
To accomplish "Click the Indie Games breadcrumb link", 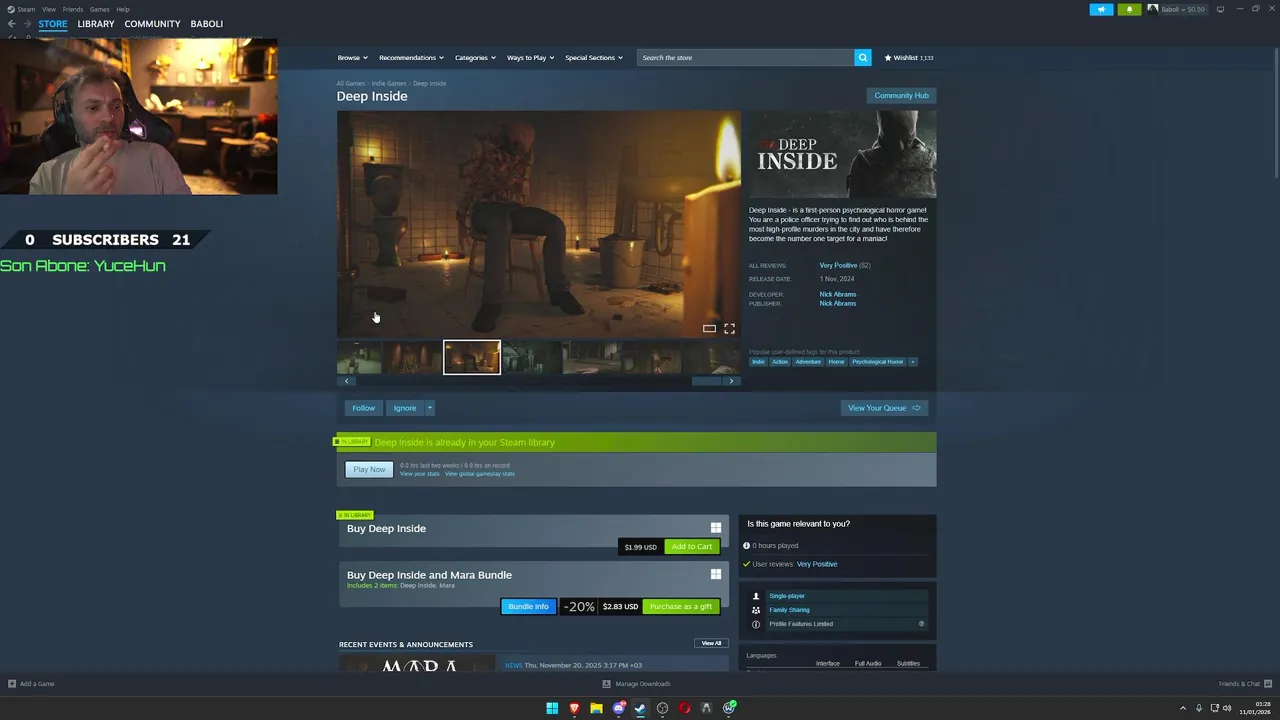I will [389, 83].
